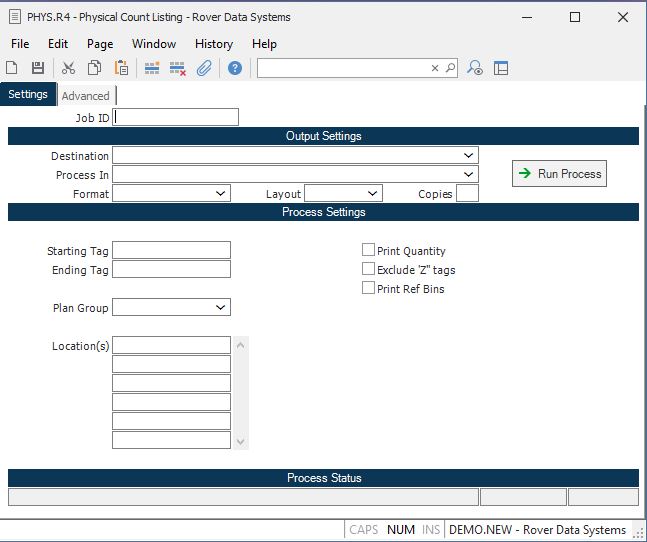Switch to the Advanced tab

86,96
